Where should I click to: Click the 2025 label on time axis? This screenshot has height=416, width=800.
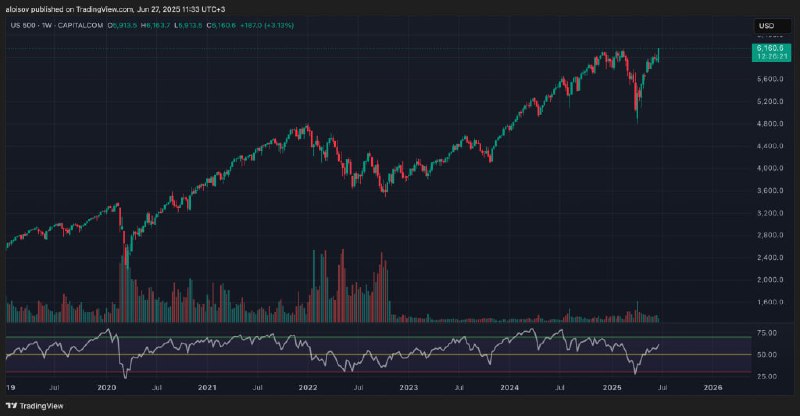[x=612, y=388]
